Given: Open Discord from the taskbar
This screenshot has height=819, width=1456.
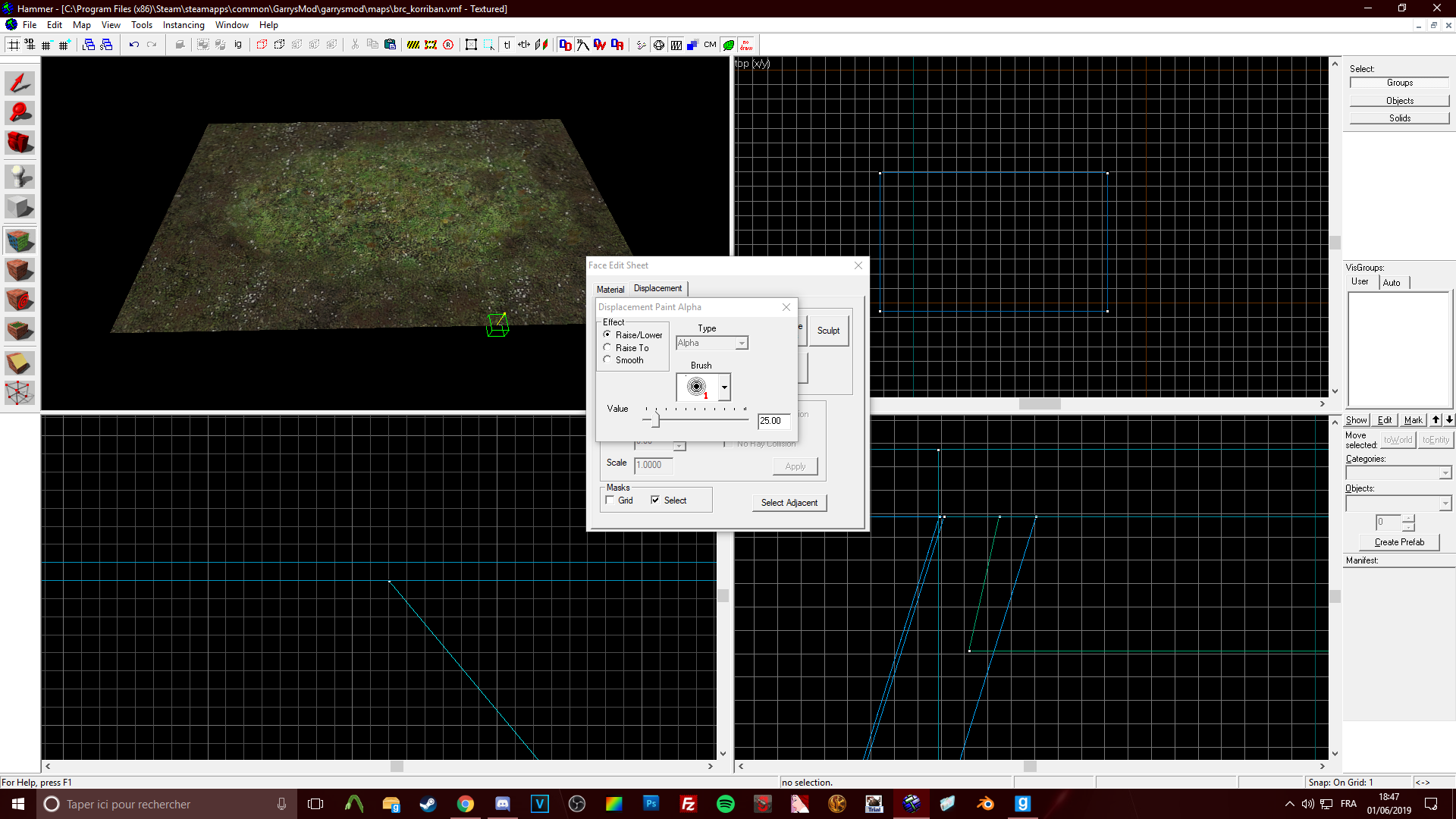Looking at the screenshot, I should click(502, 804).
